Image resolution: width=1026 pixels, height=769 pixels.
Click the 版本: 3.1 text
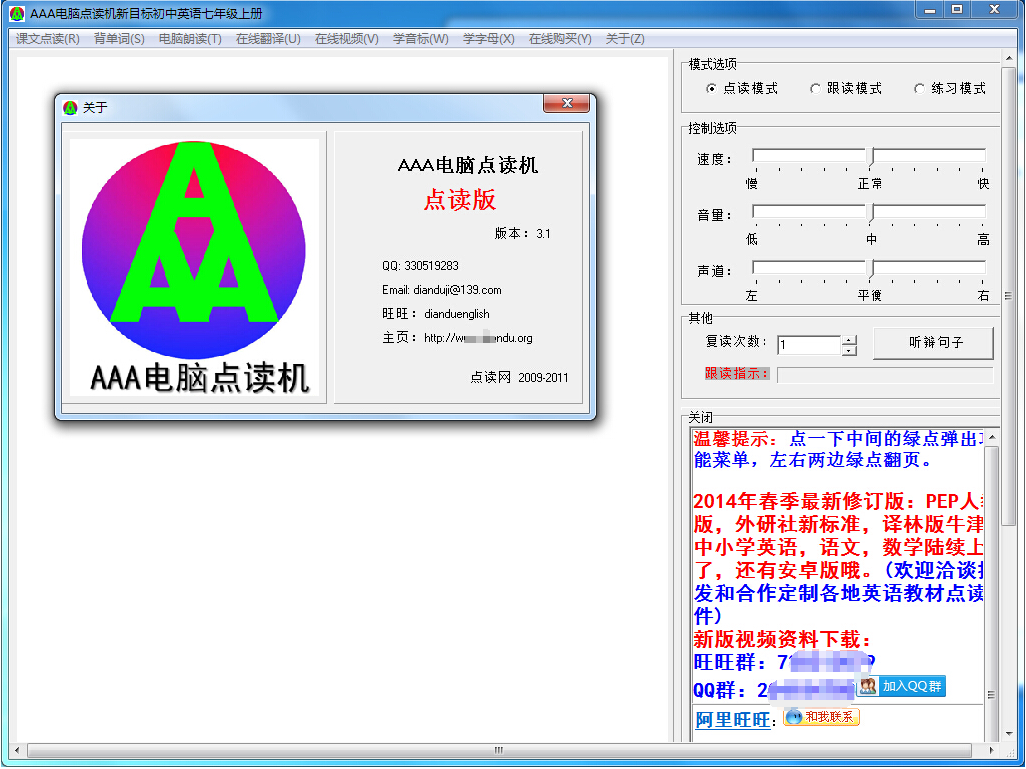522,234
